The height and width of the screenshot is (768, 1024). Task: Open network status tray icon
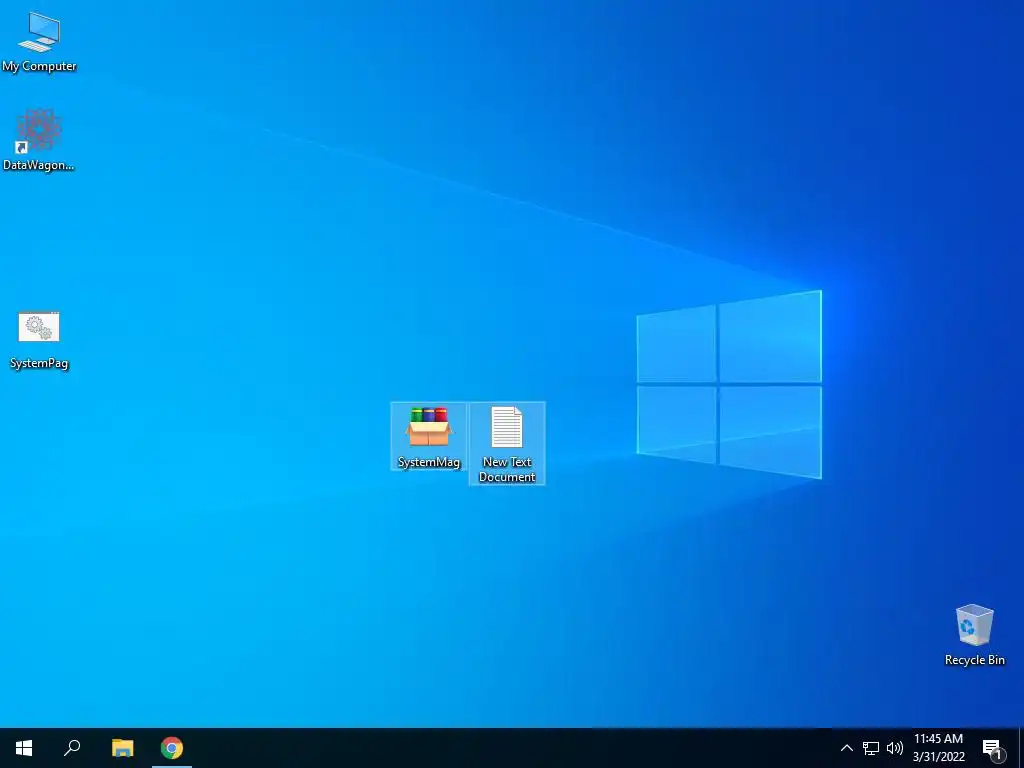coord(871,748)
